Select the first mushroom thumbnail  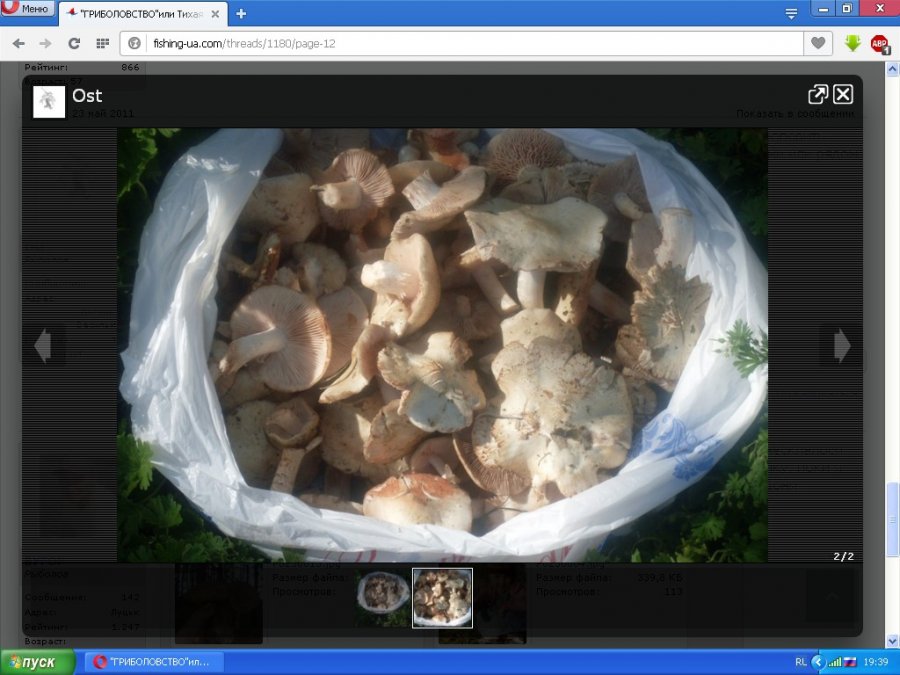click(x=383, y=597)
